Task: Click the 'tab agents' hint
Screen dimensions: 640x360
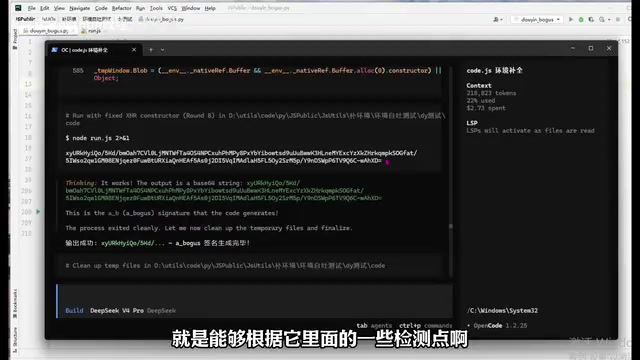Action: tap(374, 326)
